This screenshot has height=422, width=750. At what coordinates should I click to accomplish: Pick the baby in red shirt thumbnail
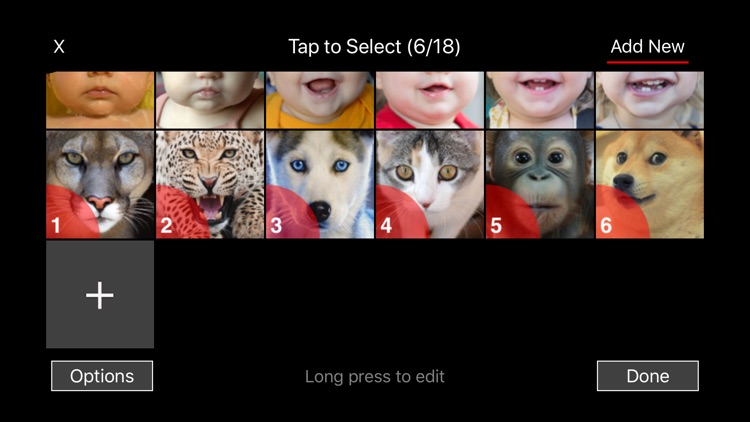pyautogui.click(x=430, y=100)
